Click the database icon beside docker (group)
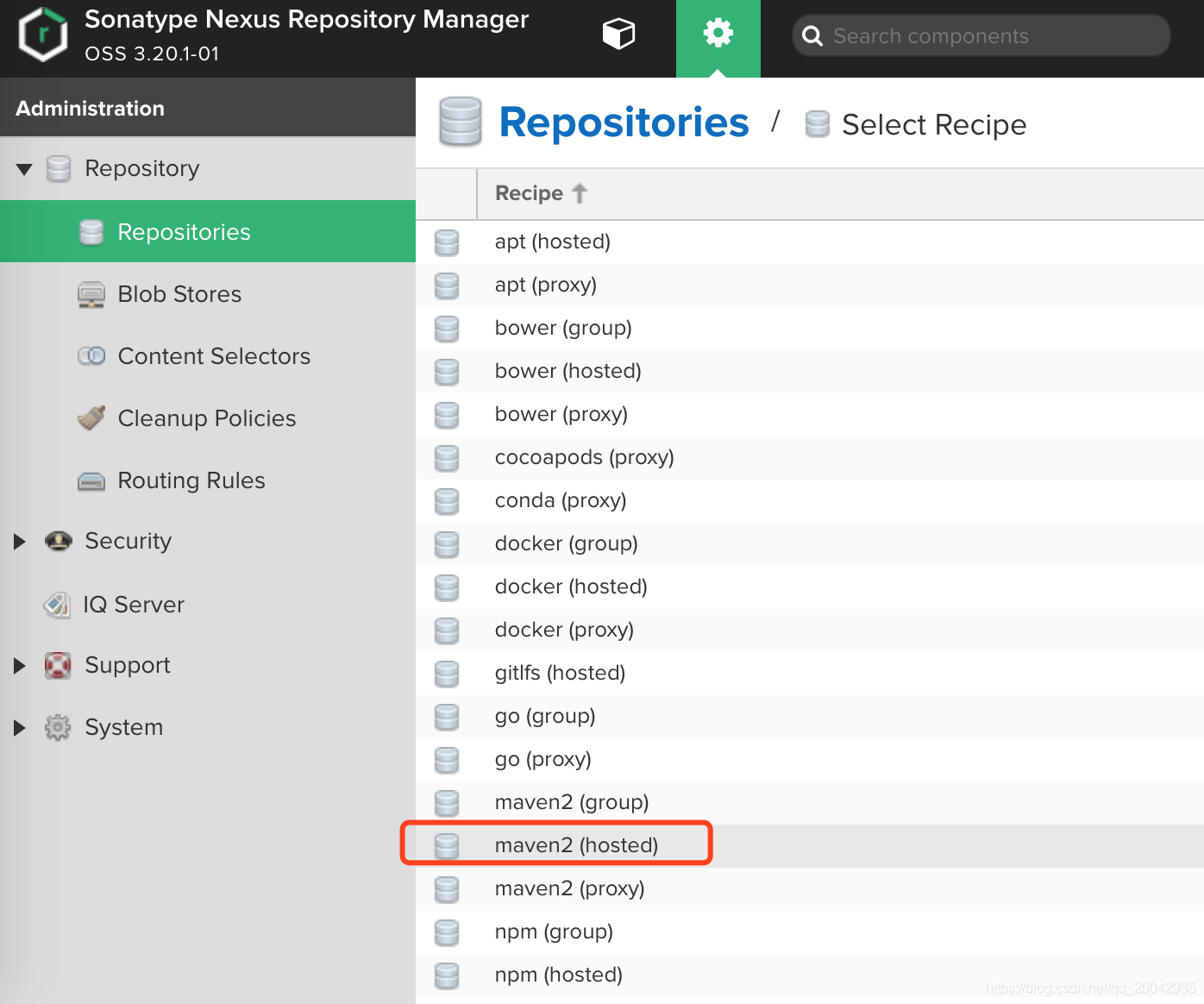 [x=447, y=544]
